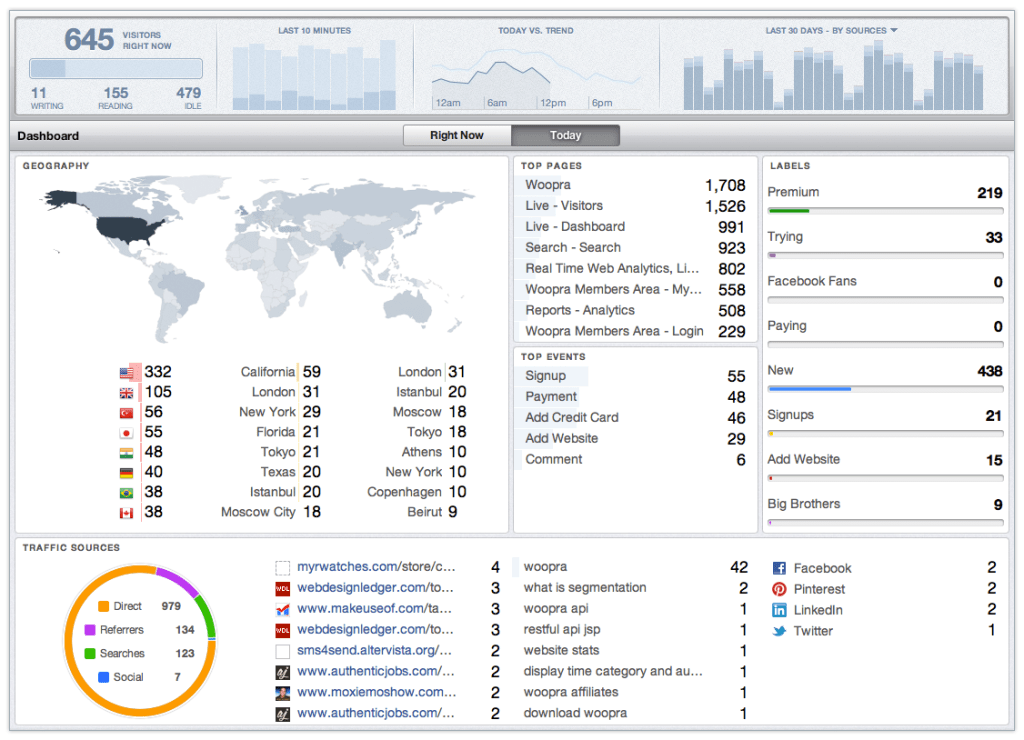1024x740 pixels.
Task: Click the LinkedIn icon in social sources
Action: click(779, 610)
